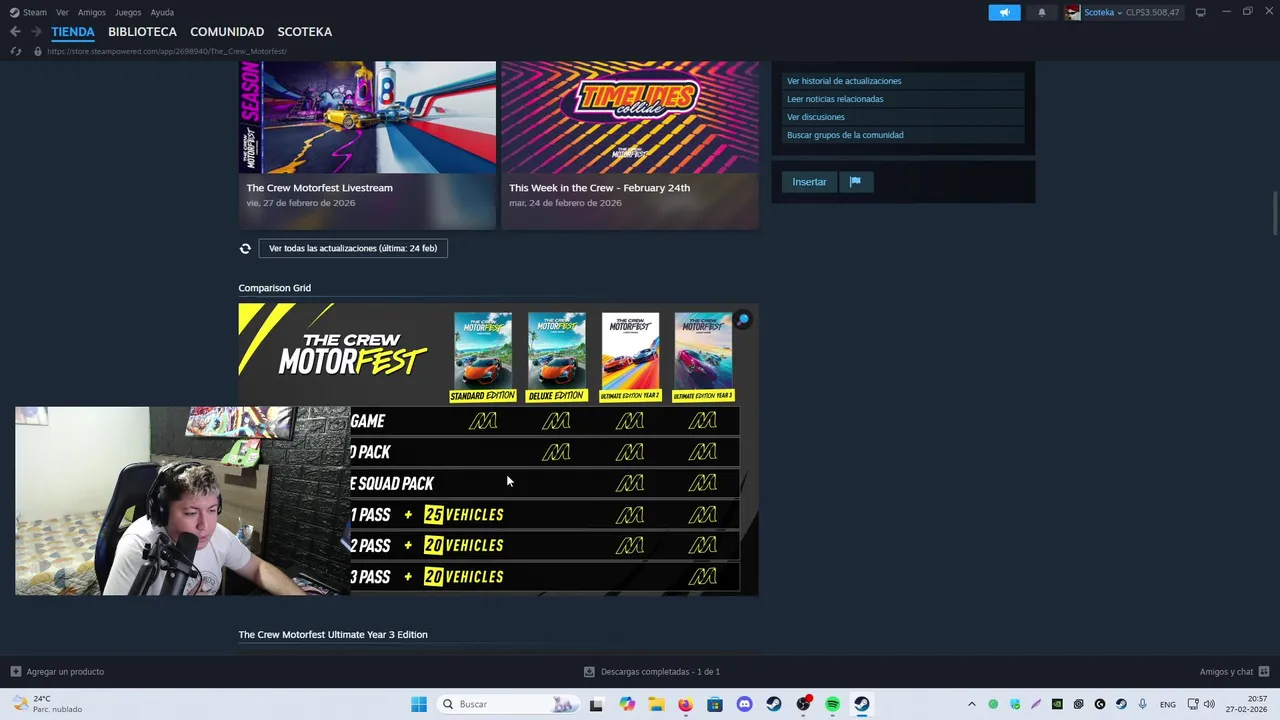Click the NVIDIA tray icon
This screenshot has width=1280, height=720.
[1057, 704]
